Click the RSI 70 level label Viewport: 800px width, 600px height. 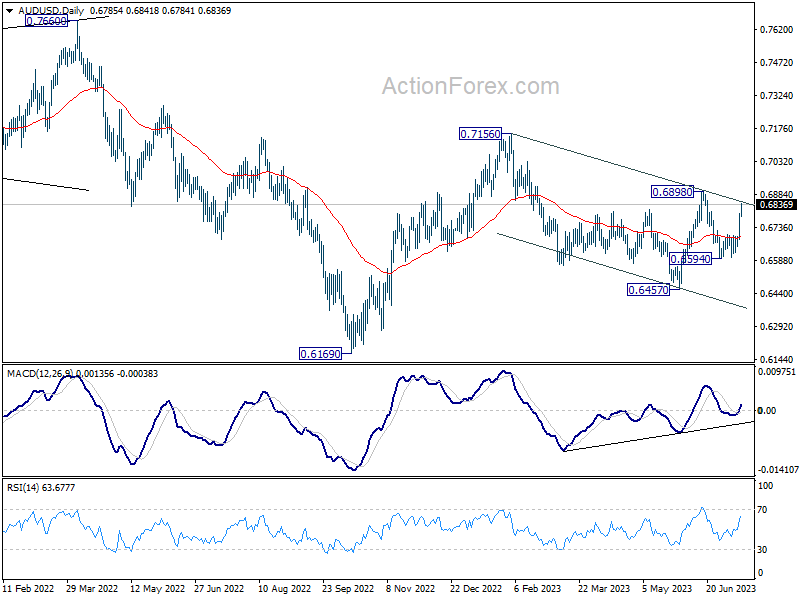click(762, 510)
